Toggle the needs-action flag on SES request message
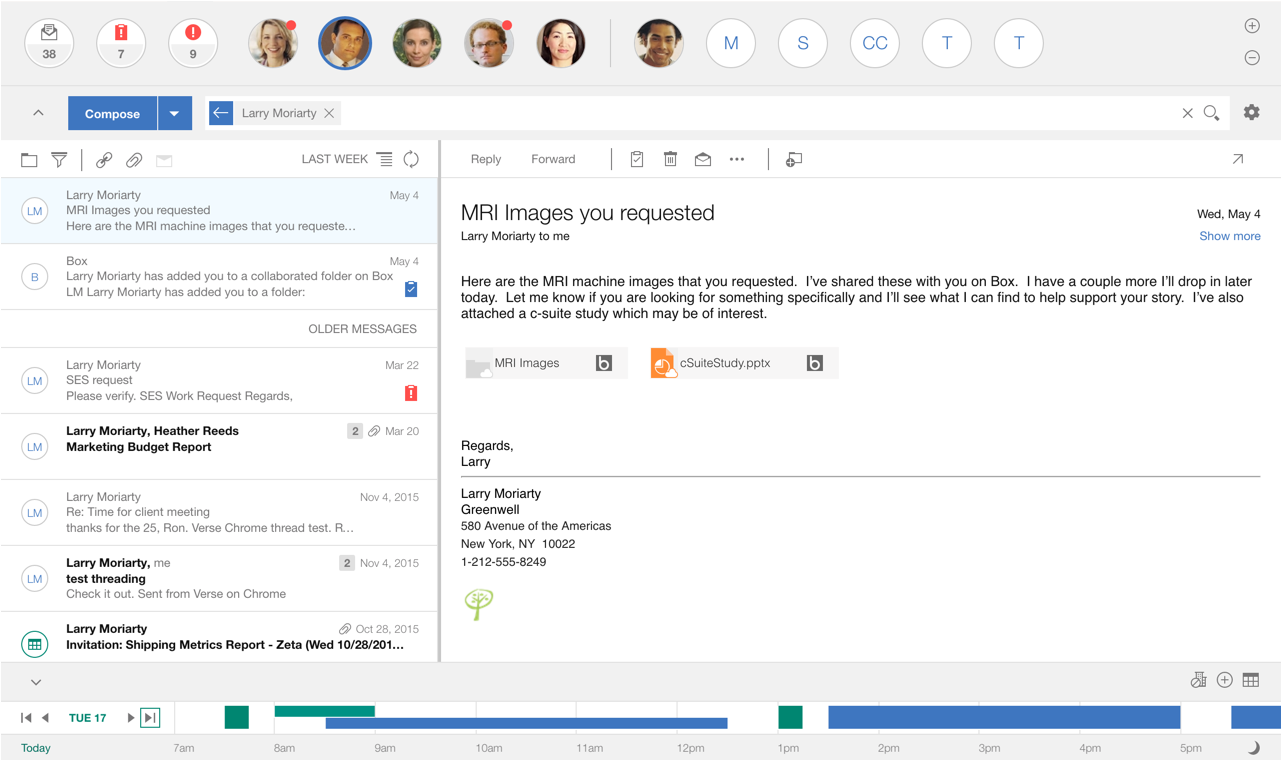 point(411,393)
